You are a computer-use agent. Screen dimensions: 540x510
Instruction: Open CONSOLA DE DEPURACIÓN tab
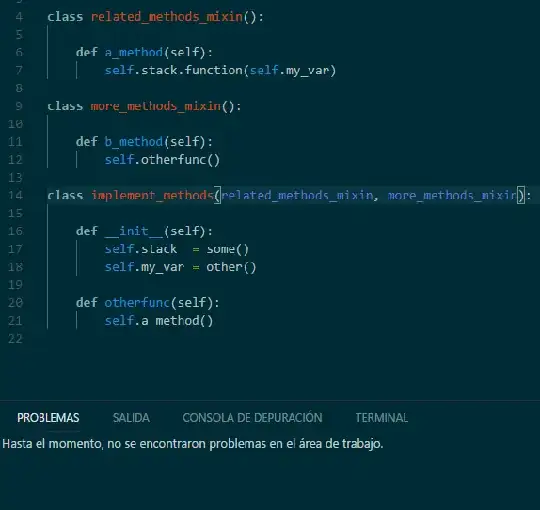click(252, 418)
